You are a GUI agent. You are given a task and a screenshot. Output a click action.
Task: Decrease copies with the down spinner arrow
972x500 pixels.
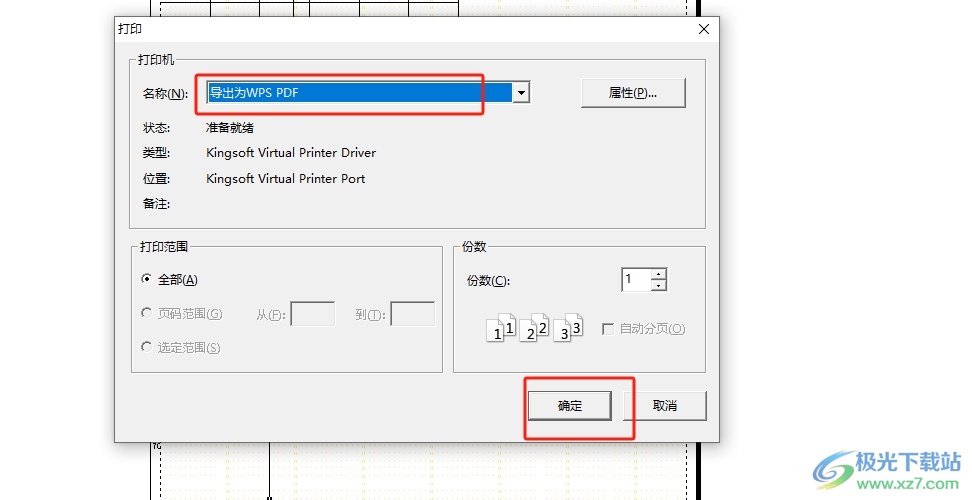(659, 286)
